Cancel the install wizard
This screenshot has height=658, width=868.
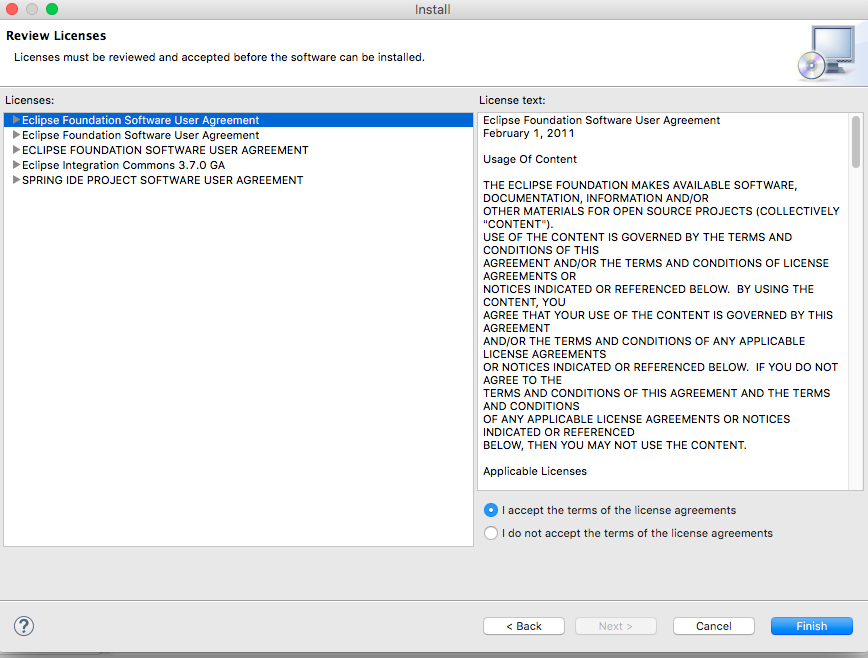[x=714, y=626]
